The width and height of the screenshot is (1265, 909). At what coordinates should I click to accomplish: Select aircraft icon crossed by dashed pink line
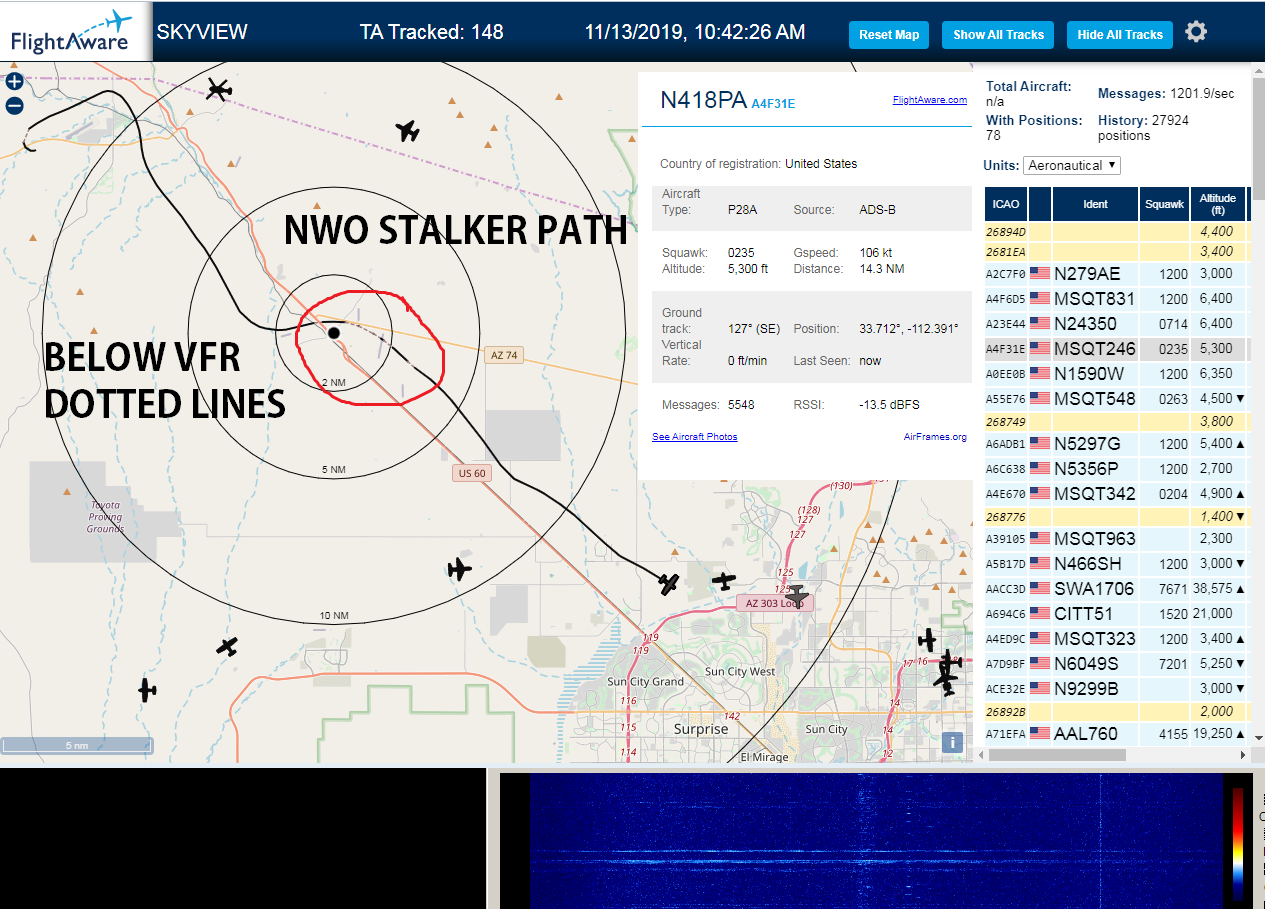[219, 89]
